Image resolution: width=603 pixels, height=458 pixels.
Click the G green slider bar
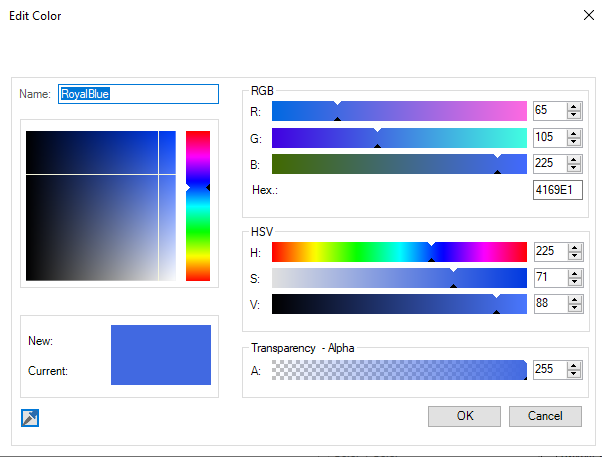[399, 138]
